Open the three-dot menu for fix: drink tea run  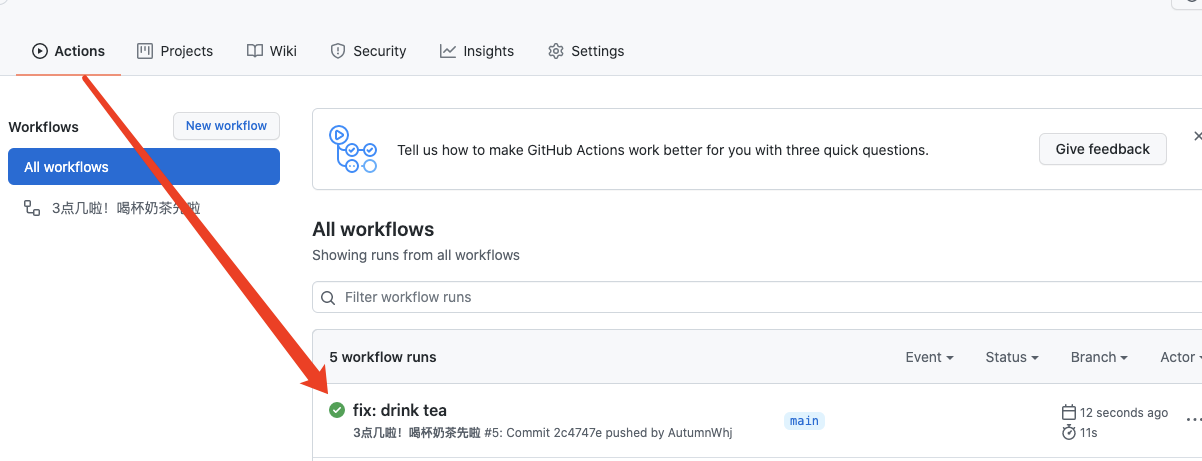point(1193,420)
